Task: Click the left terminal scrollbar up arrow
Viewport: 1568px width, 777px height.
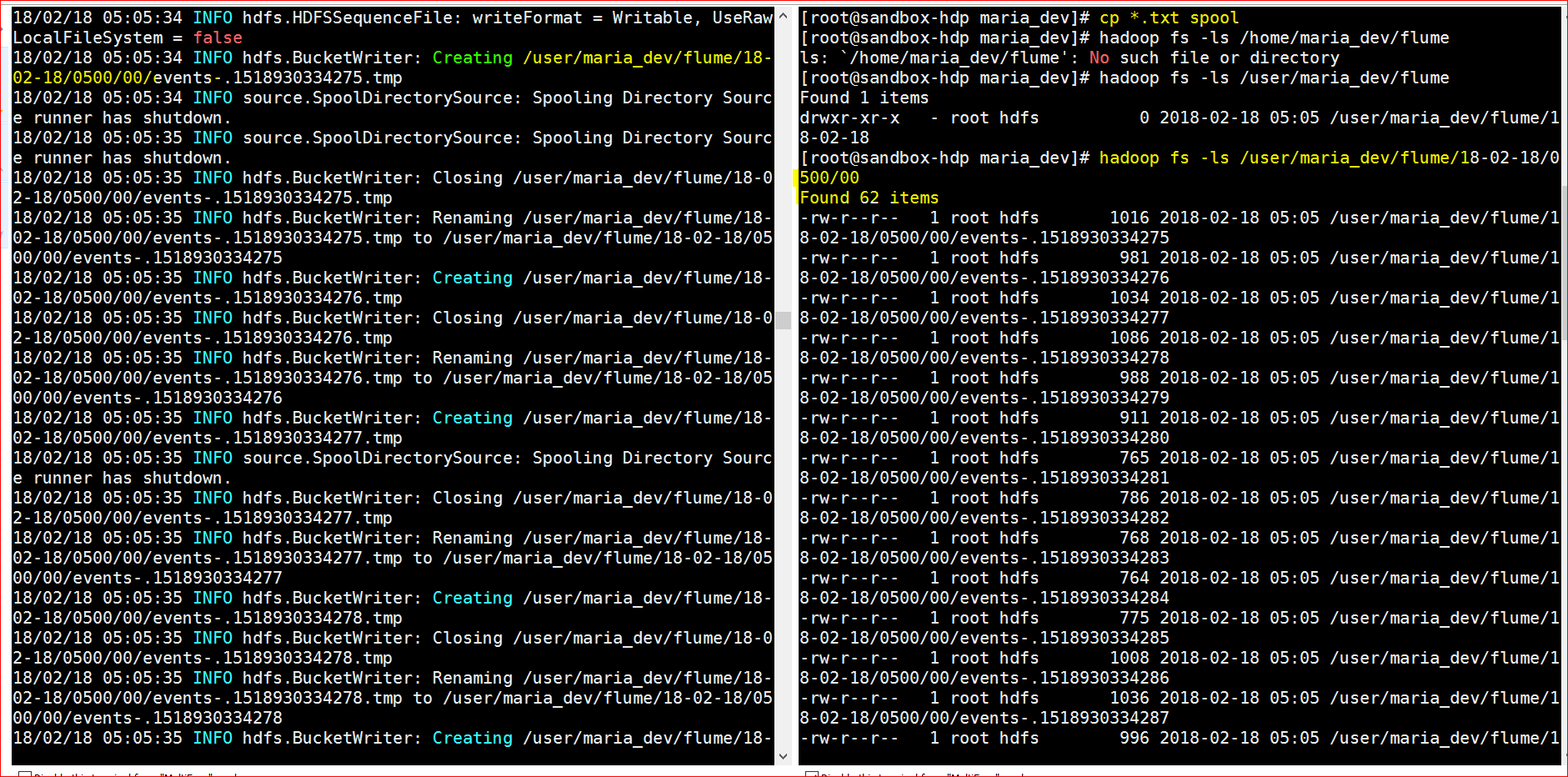Action: point(783,16)
